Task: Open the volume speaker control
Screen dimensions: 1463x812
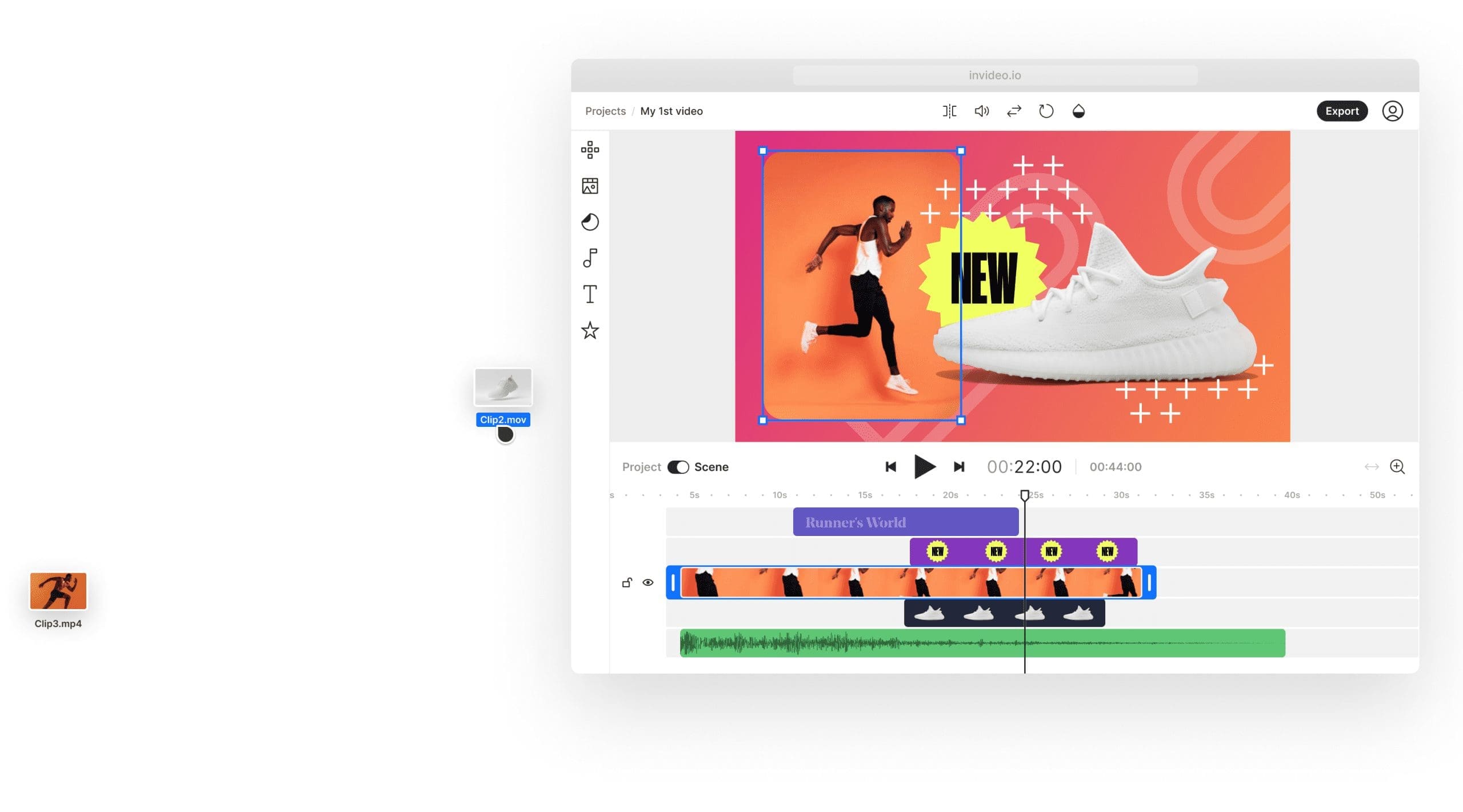Action: point(981,111)
